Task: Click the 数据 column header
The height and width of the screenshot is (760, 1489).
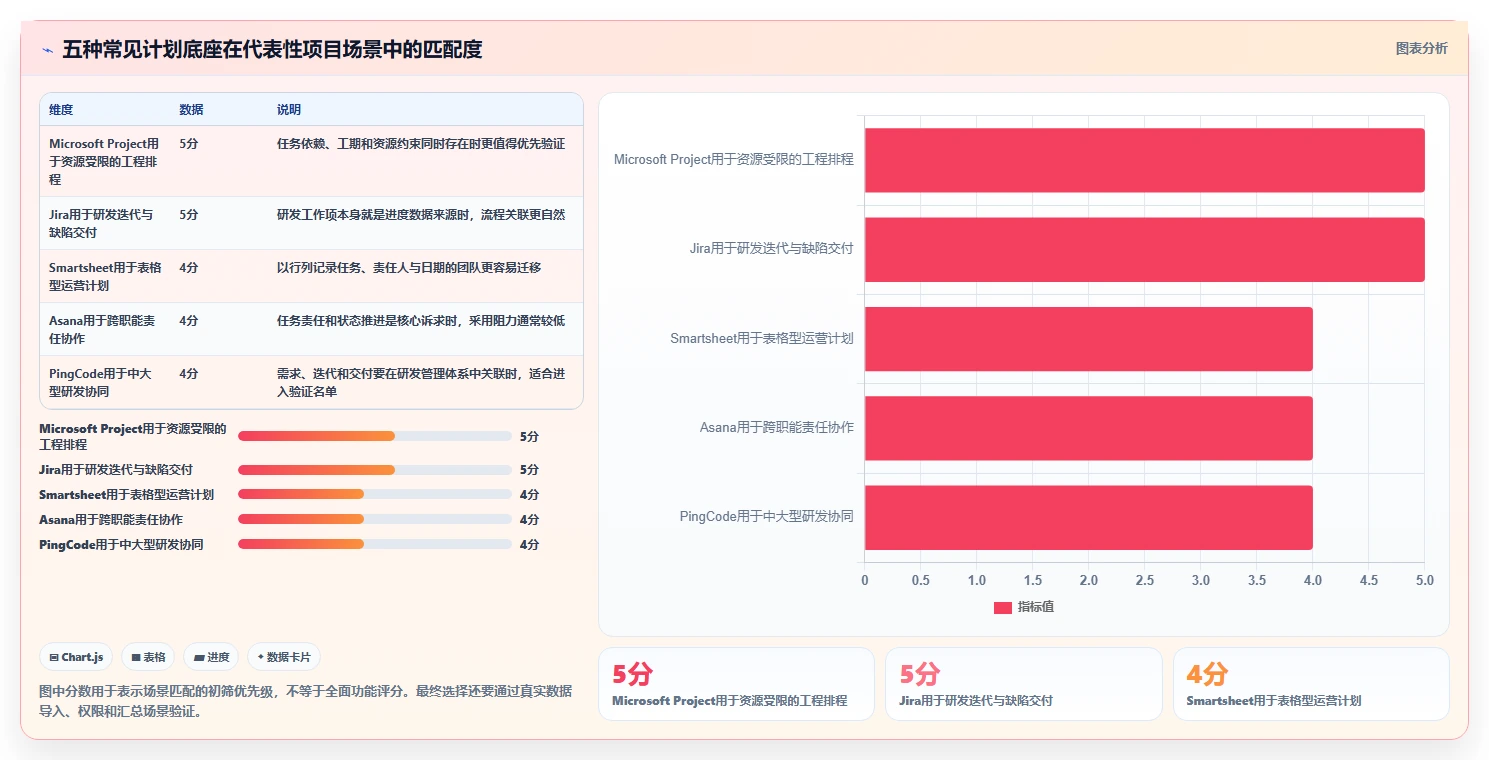Action: tap(191, 110)
